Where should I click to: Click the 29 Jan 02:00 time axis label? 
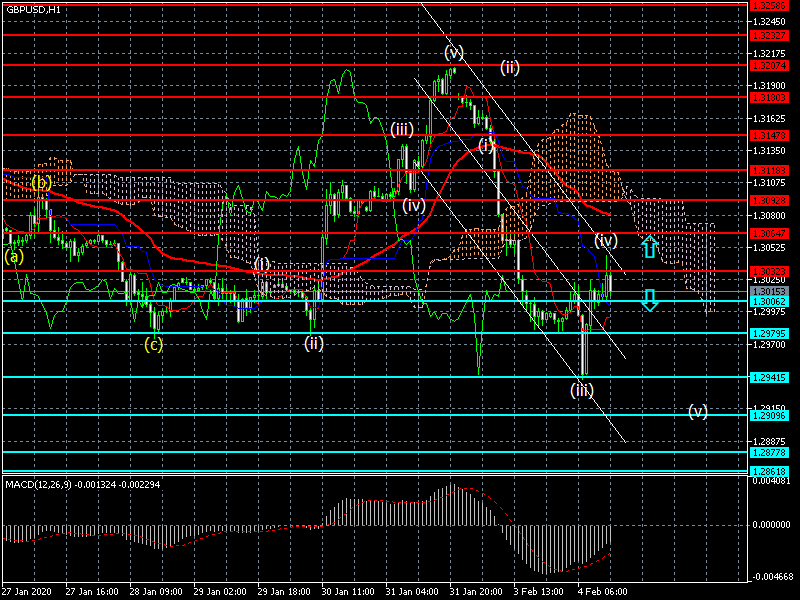pyautogui.click(x=220, y=592)
